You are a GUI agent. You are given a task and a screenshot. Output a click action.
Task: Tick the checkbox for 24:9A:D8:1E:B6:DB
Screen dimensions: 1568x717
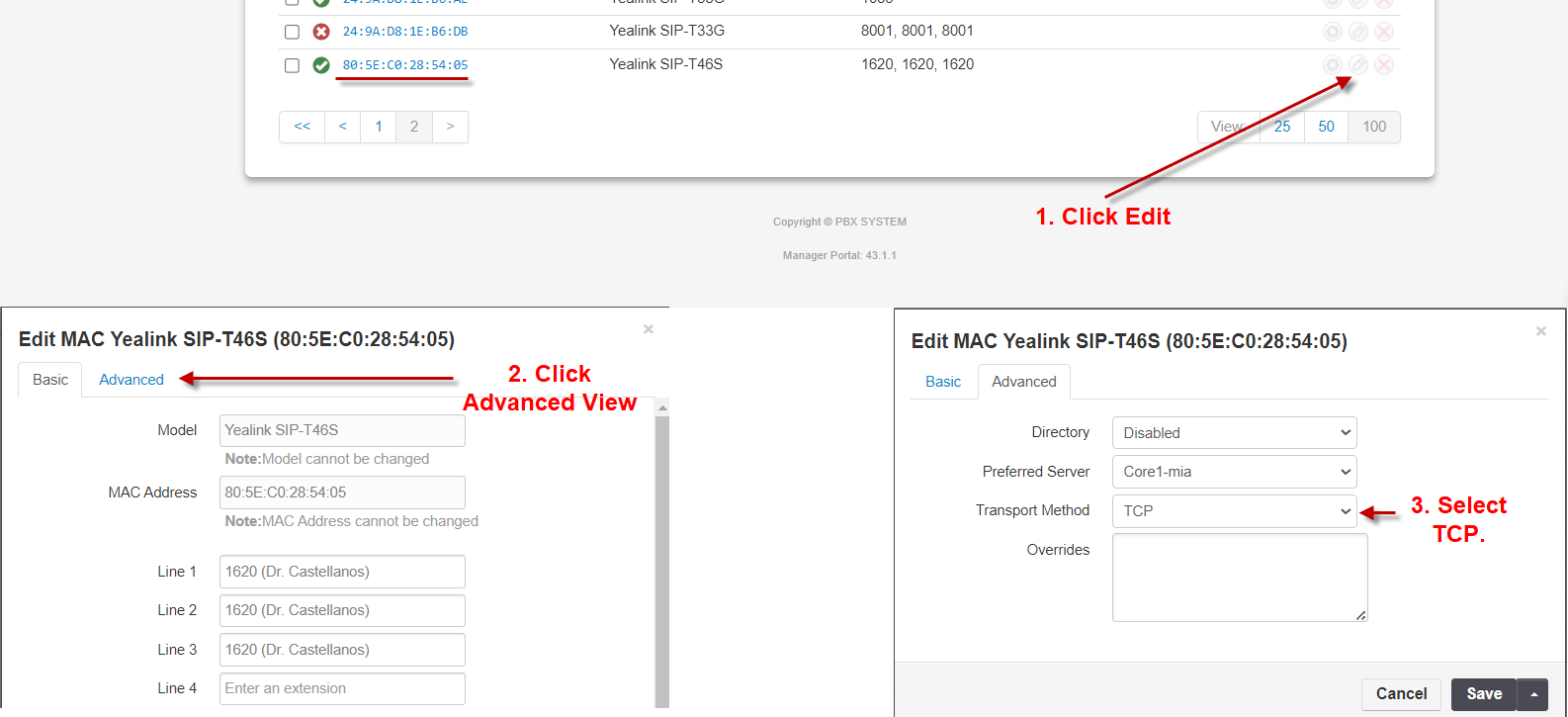coord(292,32)
